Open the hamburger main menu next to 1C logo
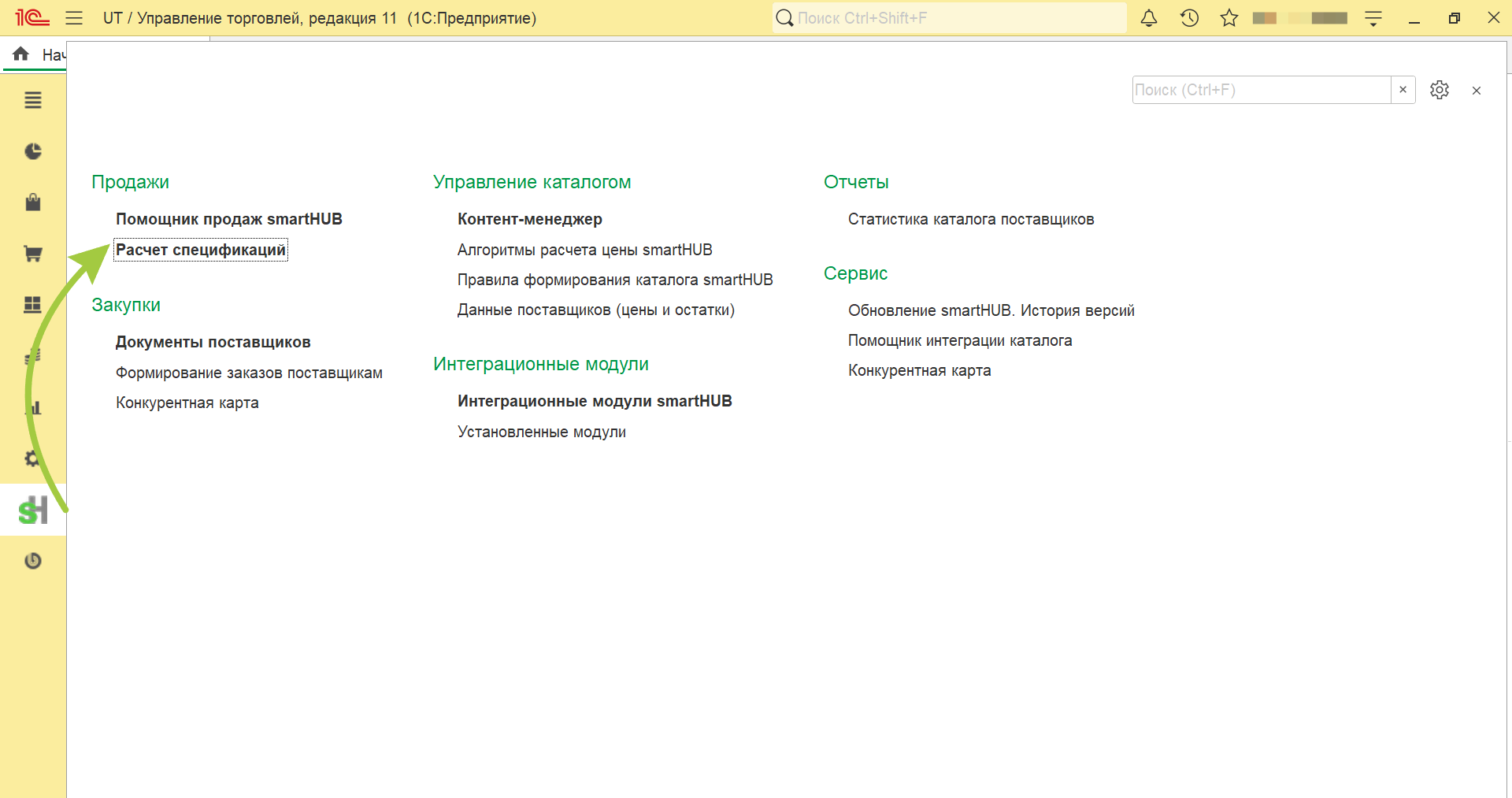The image size is (1512, 798). point(74,18)
